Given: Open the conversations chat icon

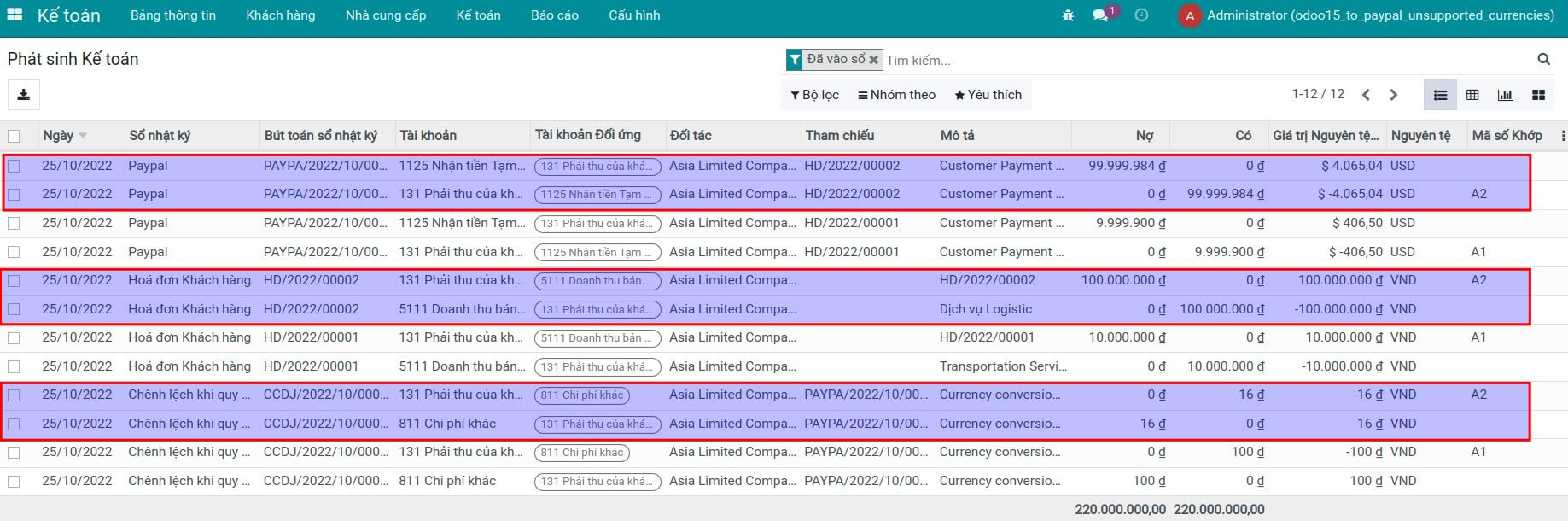Looking at the screenshot, I should click(1100, 15).
